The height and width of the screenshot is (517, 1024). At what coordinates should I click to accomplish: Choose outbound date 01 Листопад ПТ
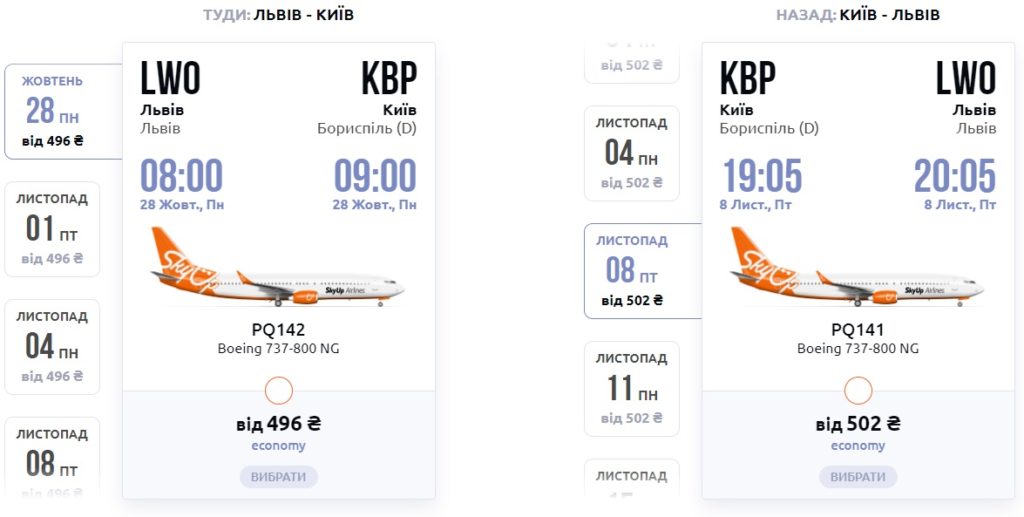tap(53, 229)
